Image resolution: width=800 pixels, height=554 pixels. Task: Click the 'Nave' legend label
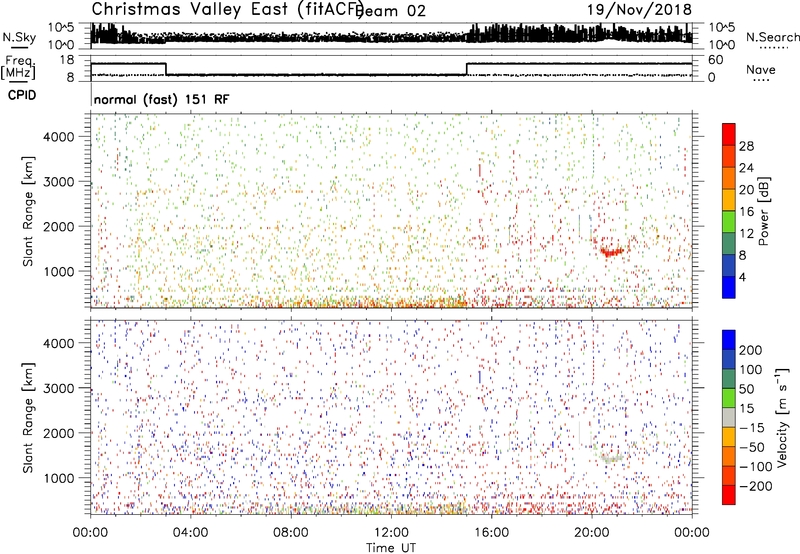761,69
